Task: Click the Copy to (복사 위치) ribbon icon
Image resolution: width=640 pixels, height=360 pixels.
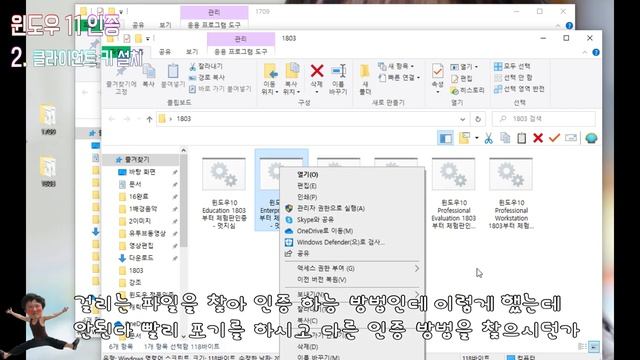Action: point(292,71)
